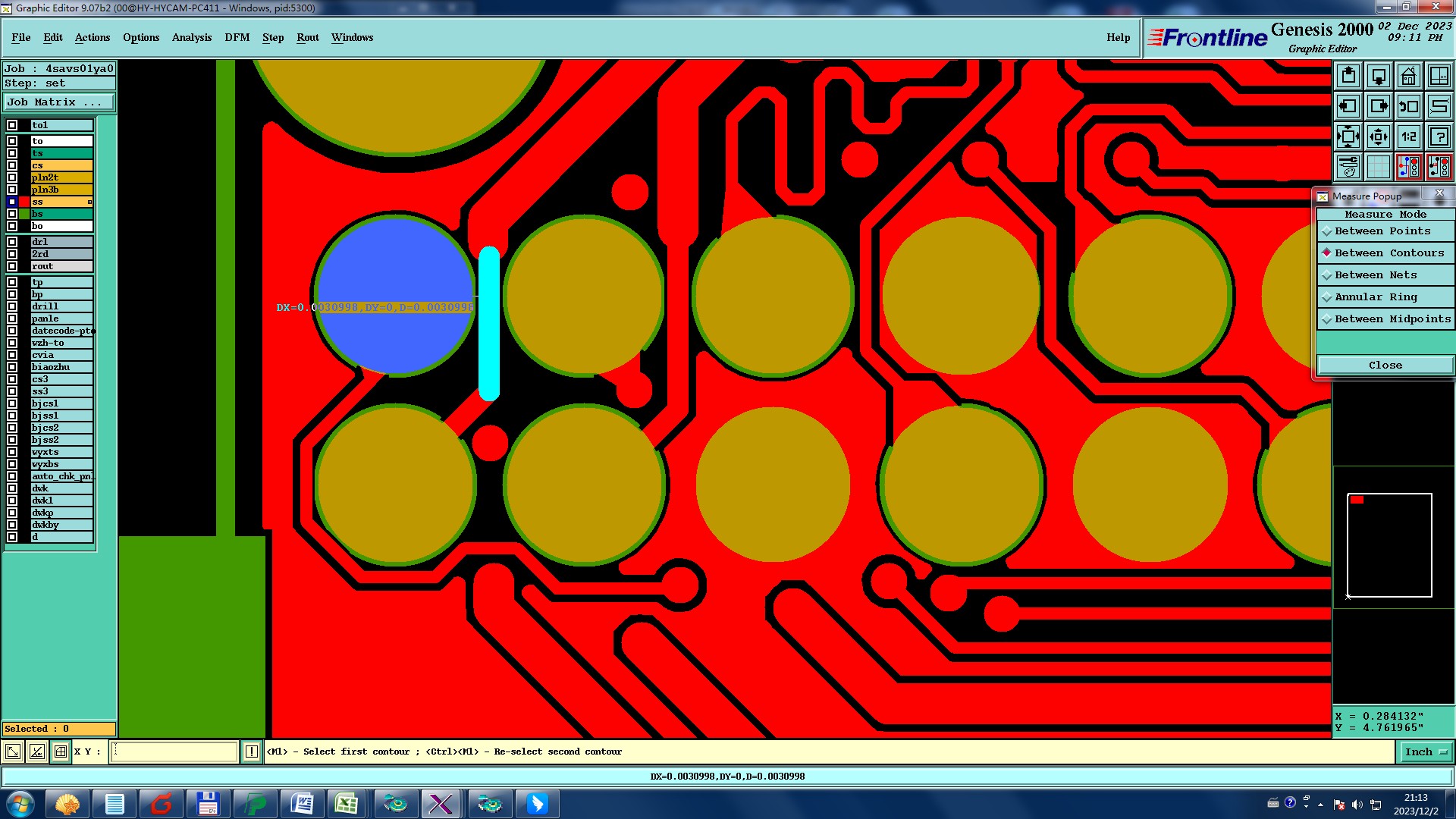The width and height of the screenshot is (1456, 819).
Task: Open the Job Matrix selector
Action: click(x=59, y=102)
